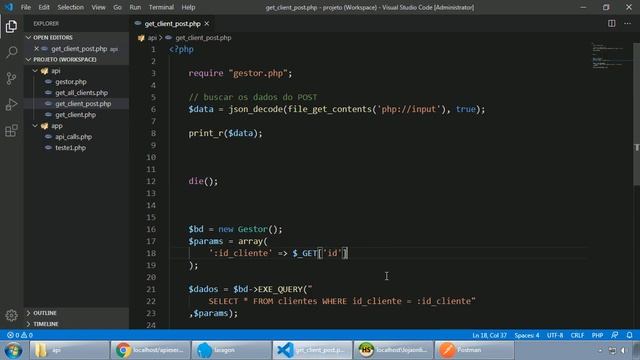Open the View menu

(98, 7)
